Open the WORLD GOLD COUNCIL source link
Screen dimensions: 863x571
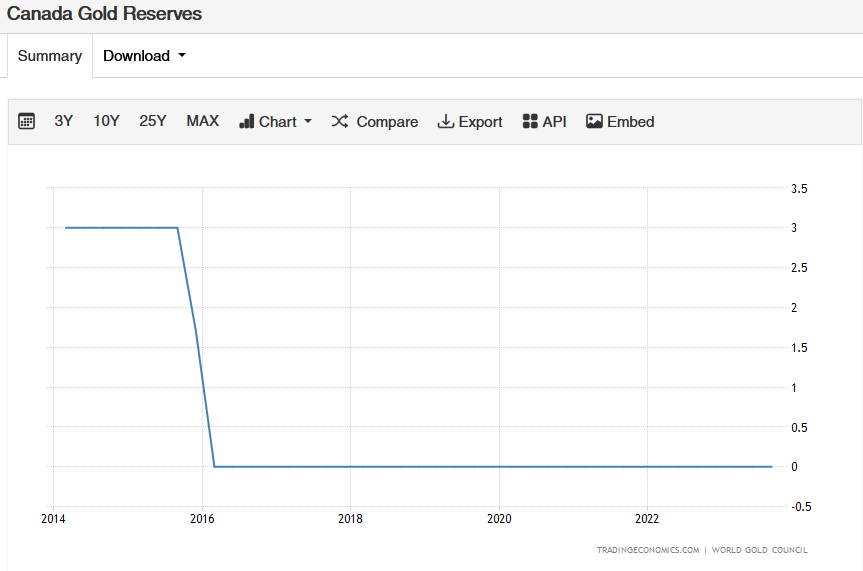760,550
